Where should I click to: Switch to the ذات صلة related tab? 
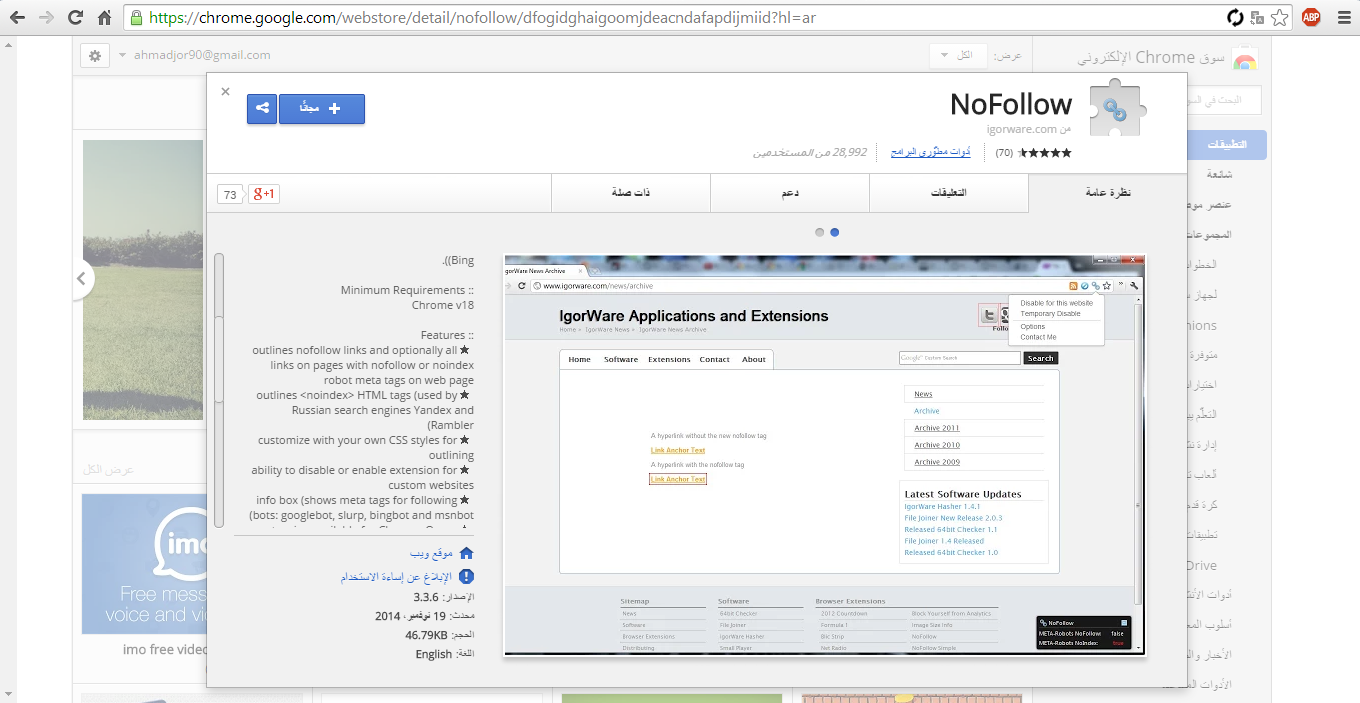point(631,193)
